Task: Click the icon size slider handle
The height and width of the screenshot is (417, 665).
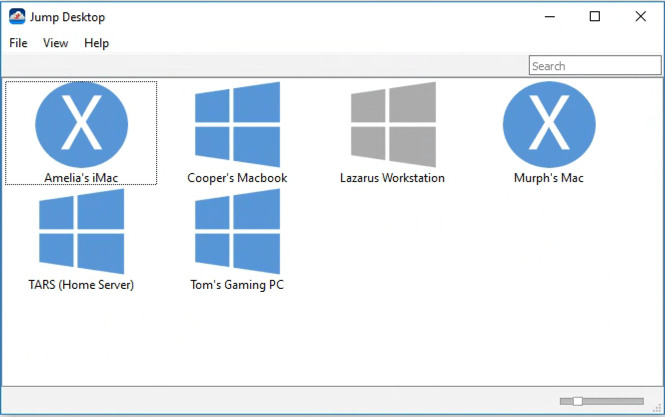Action: point(577,401)
